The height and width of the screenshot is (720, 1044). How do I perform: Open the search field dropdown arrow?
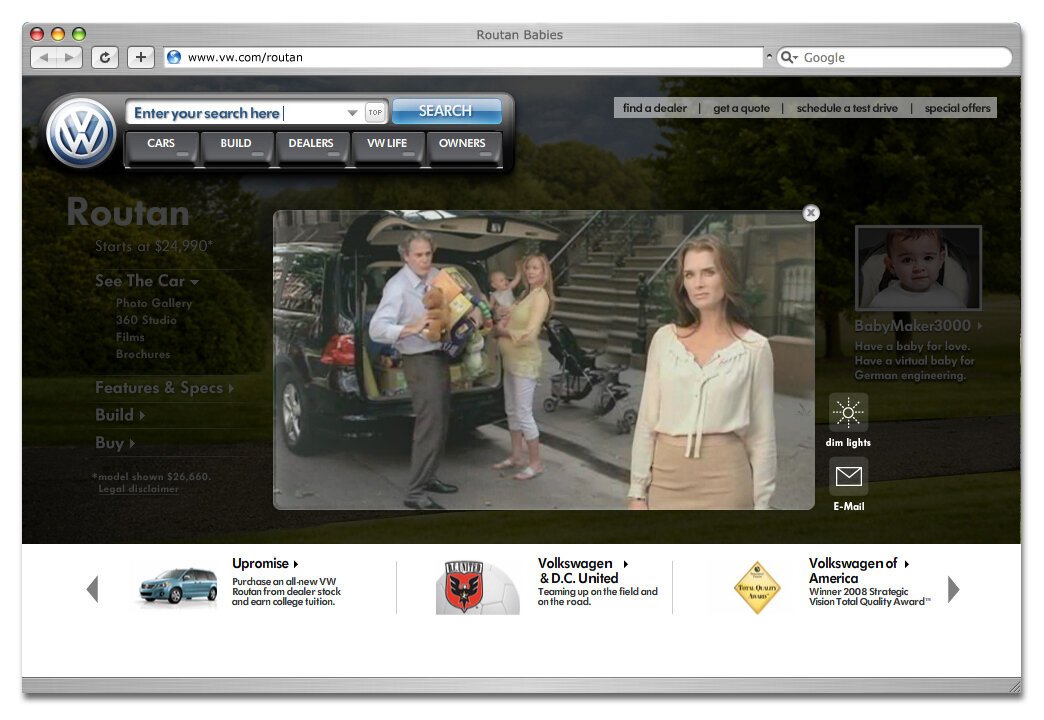point(352,113)
